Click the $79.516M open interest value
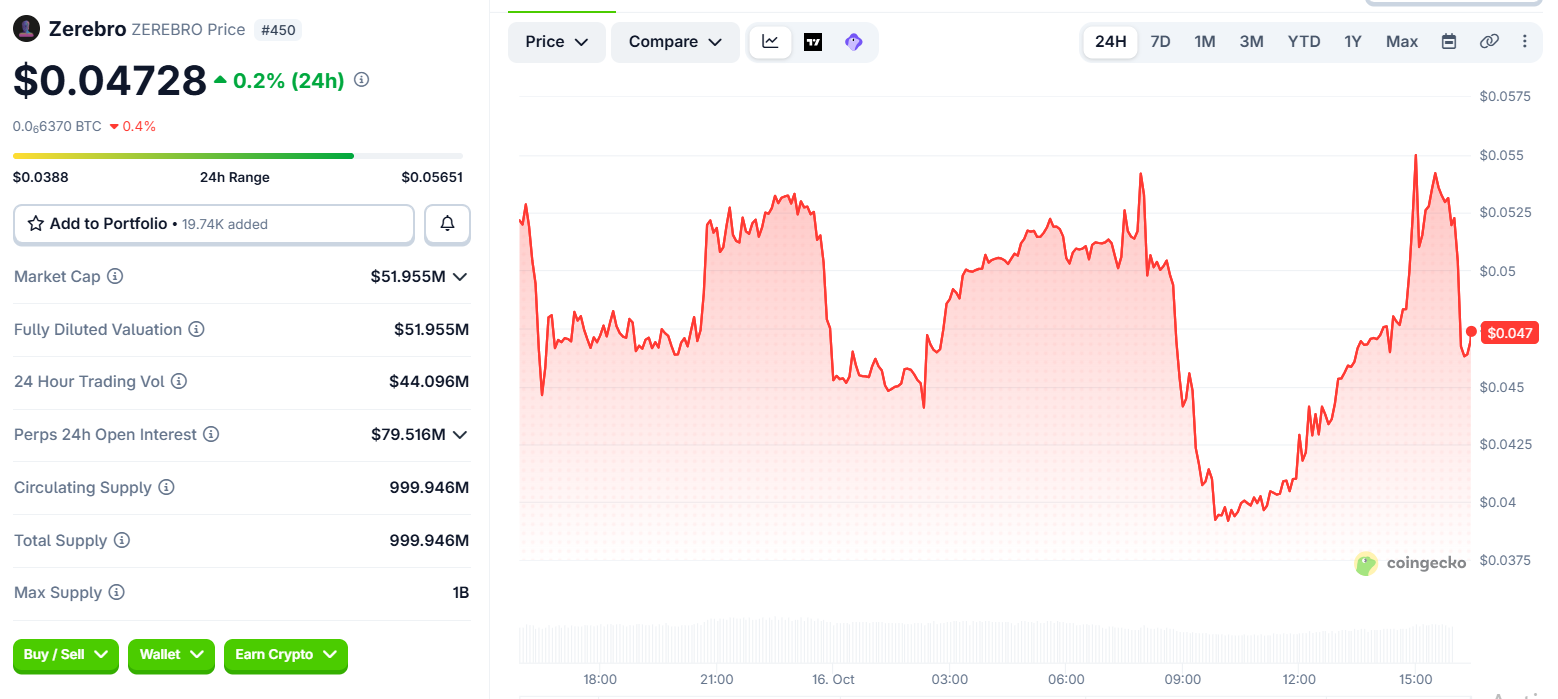 [x=408, y=434]
